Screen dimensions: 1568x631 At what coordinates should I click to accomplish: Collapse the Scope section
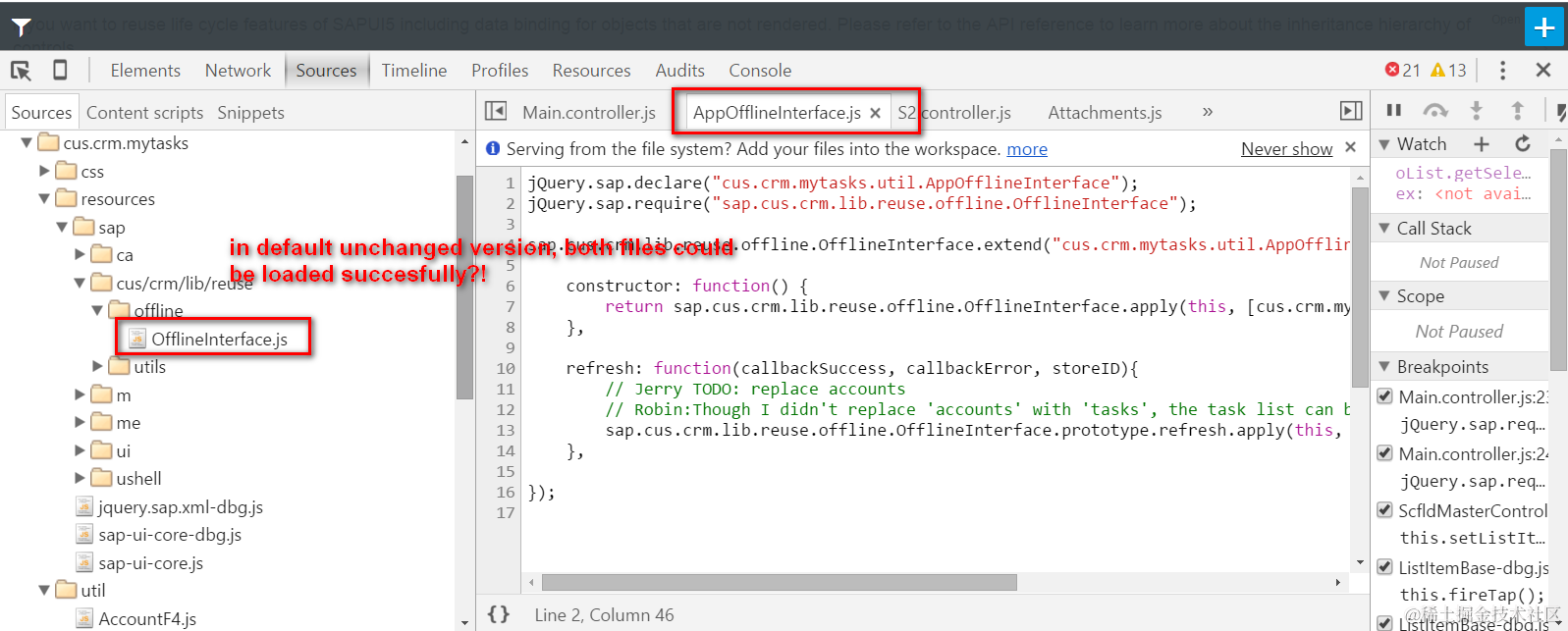click(x=1384, y=296)
